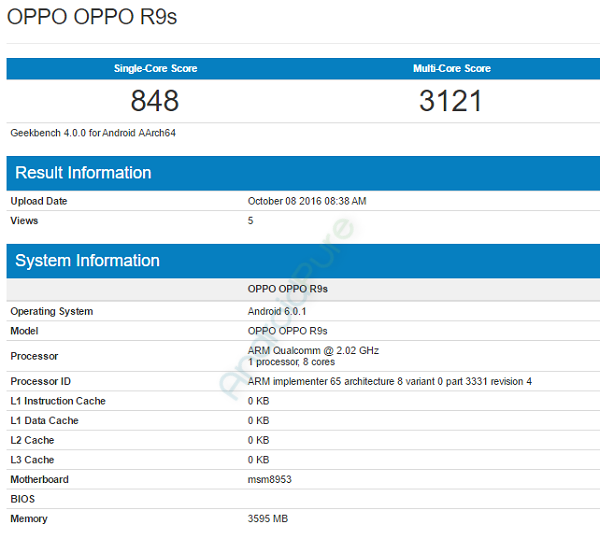Click the L1 Data Cache 0 KB value
The height and width of the screenshot is (539, 600).
pyautogui.click(x=258, y=420)
